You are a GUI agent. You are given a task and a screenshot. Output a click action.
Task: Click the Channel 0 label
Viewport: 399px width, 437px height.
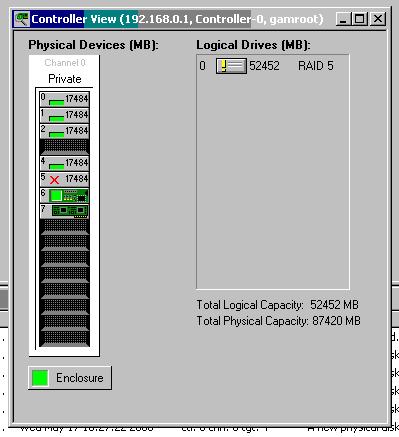(x=65, y=63)
